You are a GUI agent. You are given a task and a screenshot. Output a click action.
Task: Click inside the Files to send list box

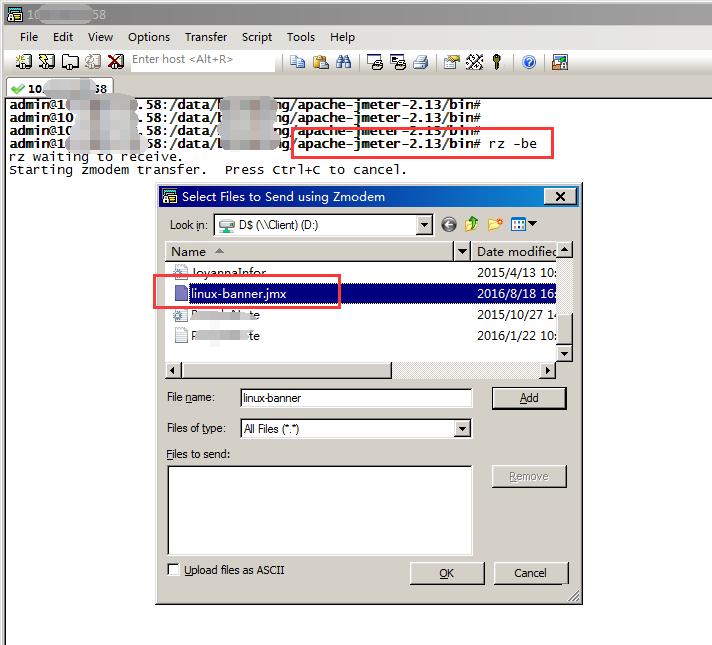320,510
